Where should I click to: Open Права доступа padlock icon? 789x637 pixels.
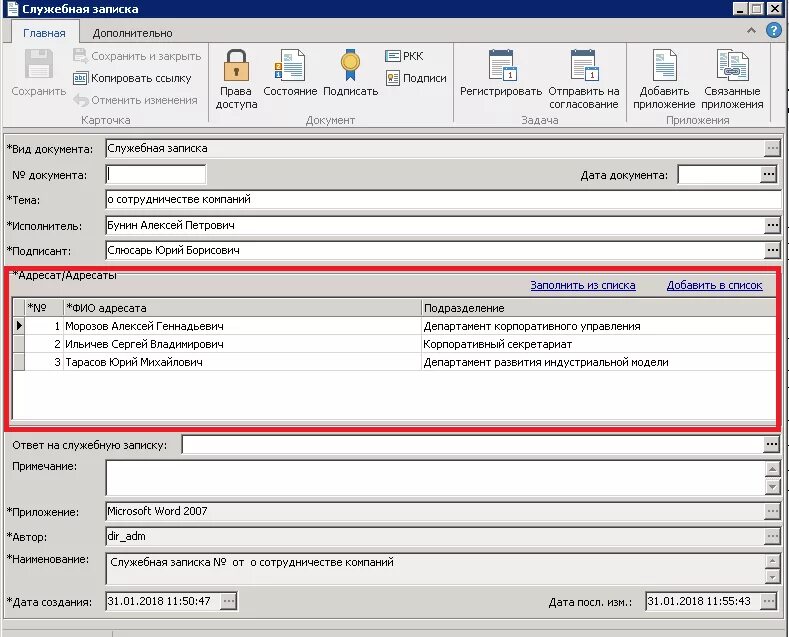click(x=236, y=65)
